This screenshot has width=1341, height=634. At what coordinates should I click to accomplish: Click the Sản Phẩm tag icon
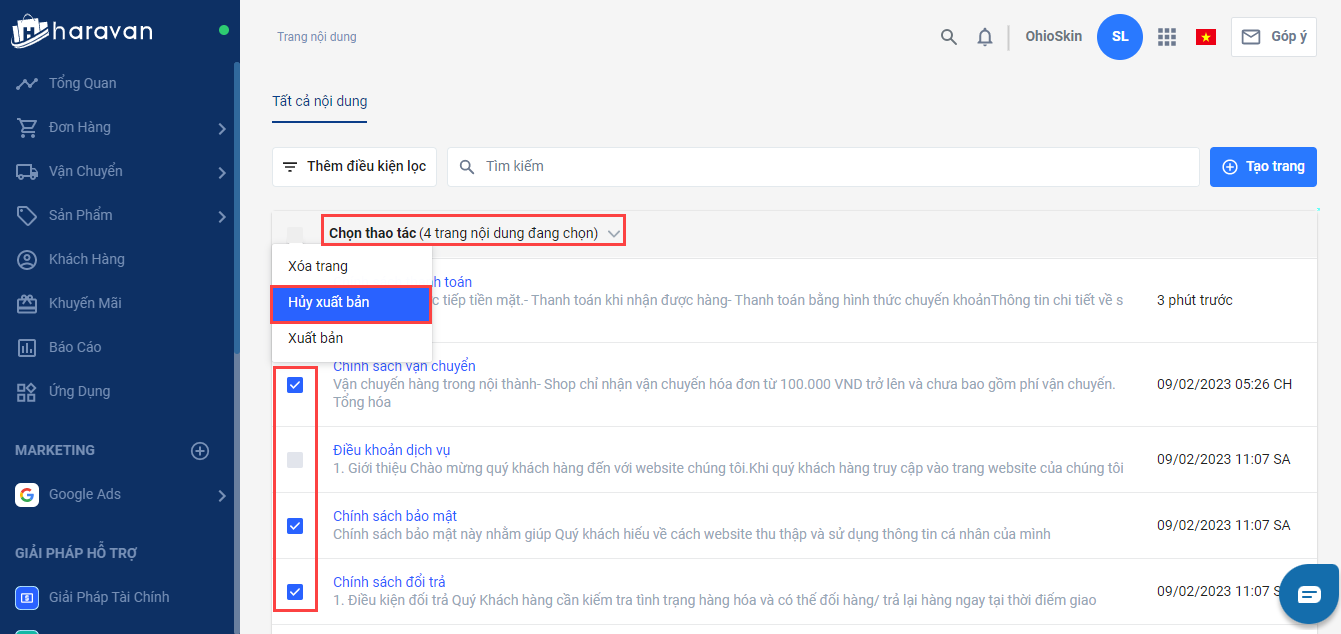click(x=27, y=215)
